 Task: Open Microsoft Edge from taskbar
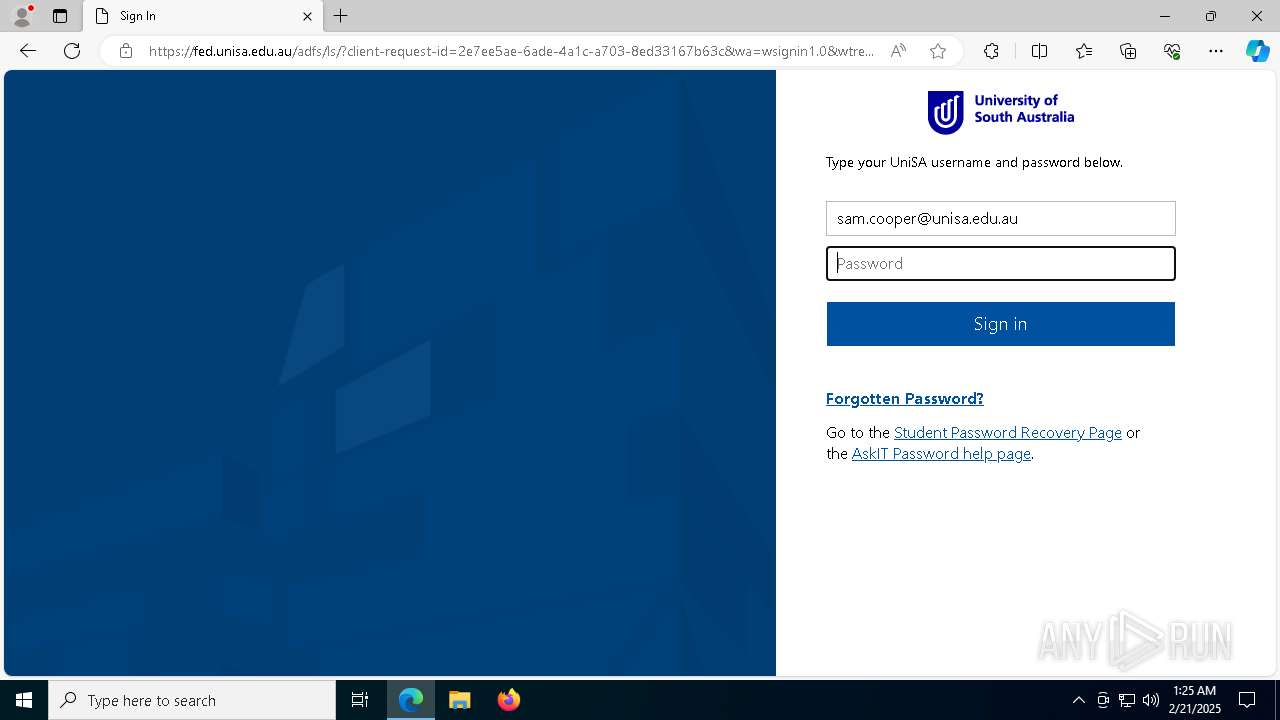(x=411, y=700)
